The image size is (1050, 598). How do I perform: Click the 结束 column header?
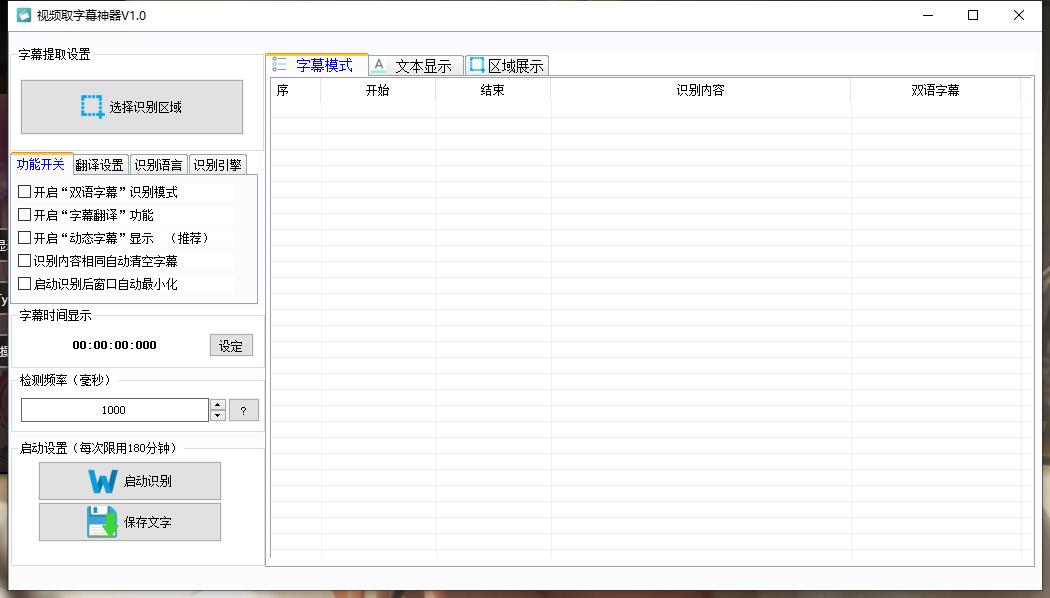(493, 90)
